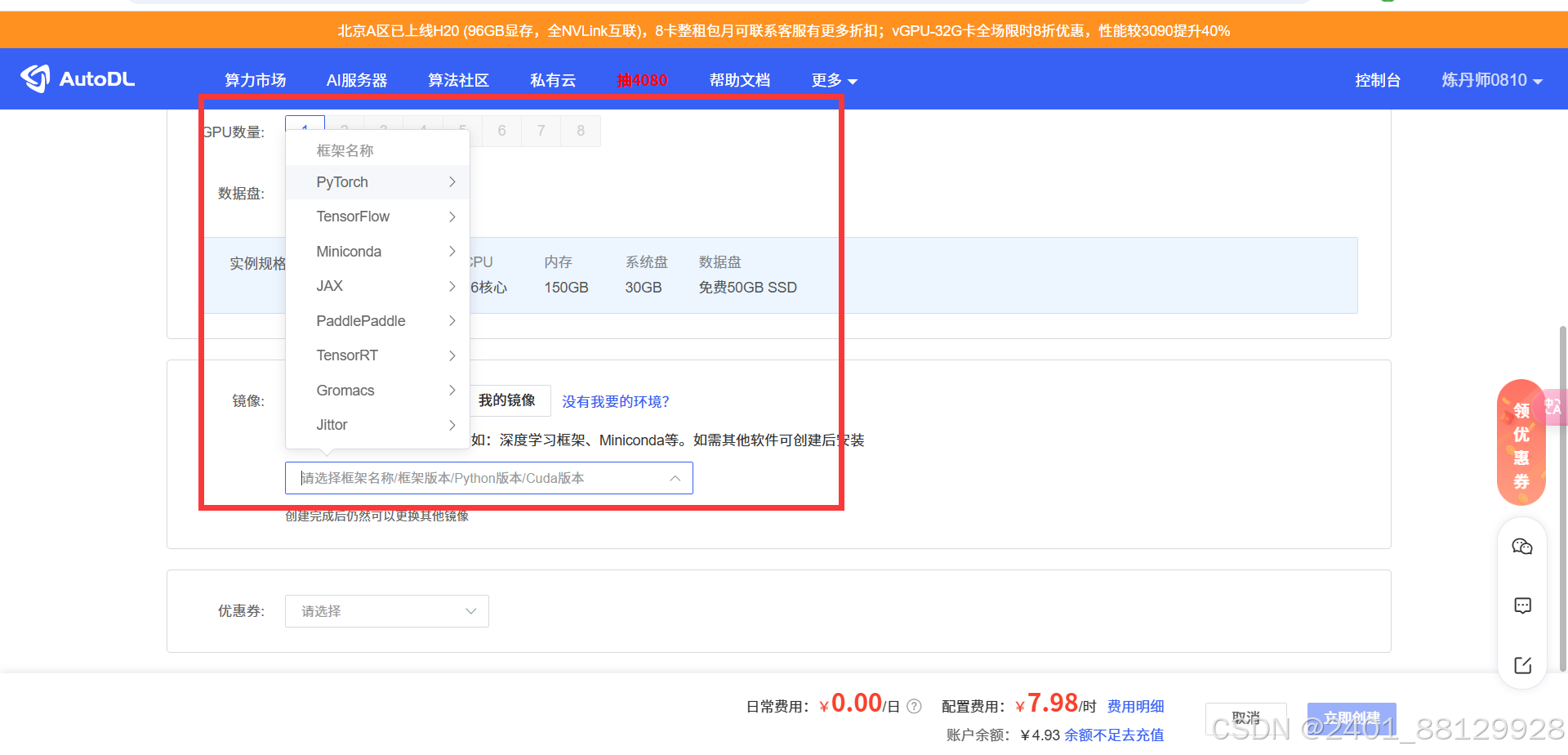Expand the PaddlePaddle framework submenu
The height and width of the screenshot is (755, 1568).
(x=377, y=321)
